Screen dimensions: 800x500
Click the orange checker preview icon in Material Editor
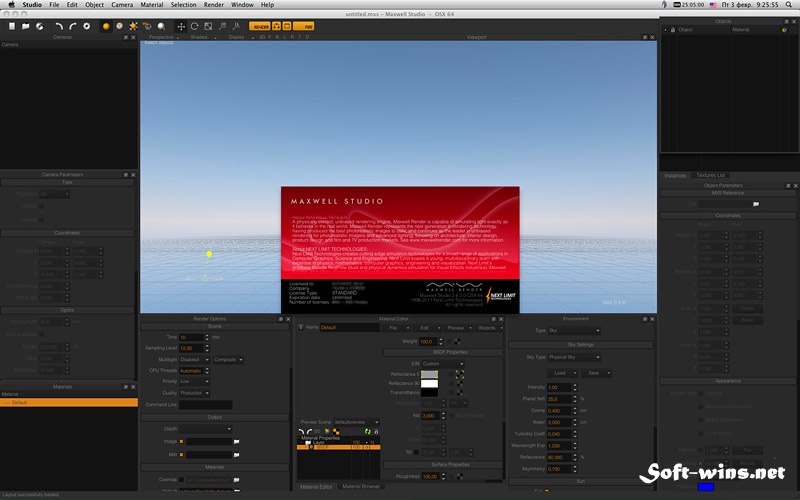coord(336,432)
